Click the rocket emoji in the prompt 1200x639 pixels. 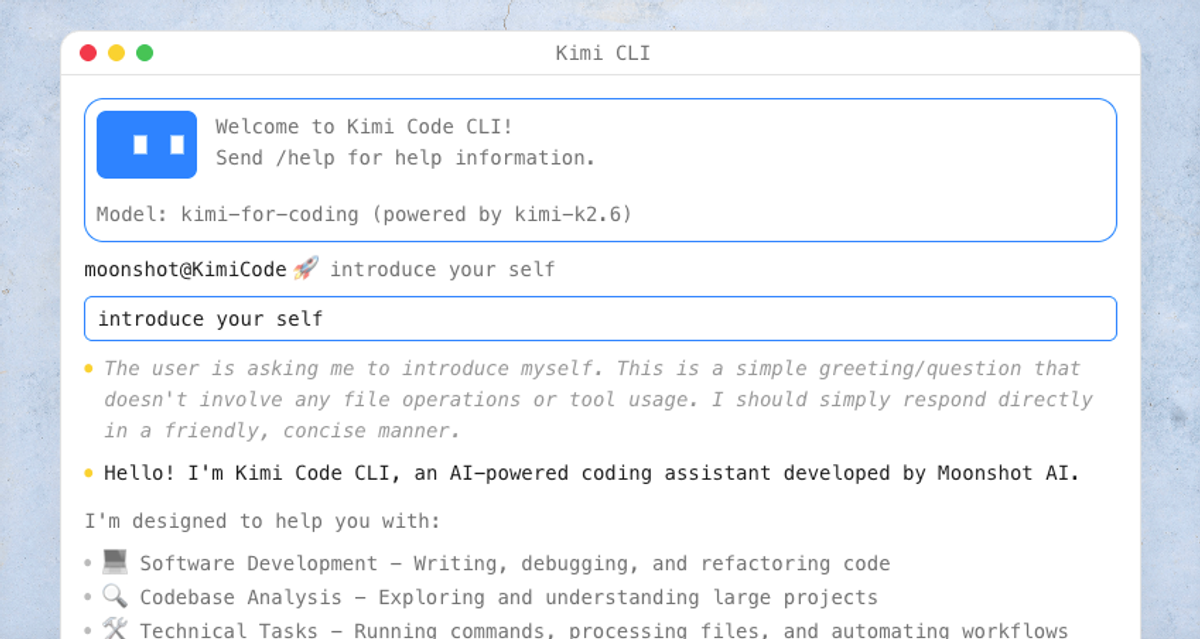coord(306,268)
